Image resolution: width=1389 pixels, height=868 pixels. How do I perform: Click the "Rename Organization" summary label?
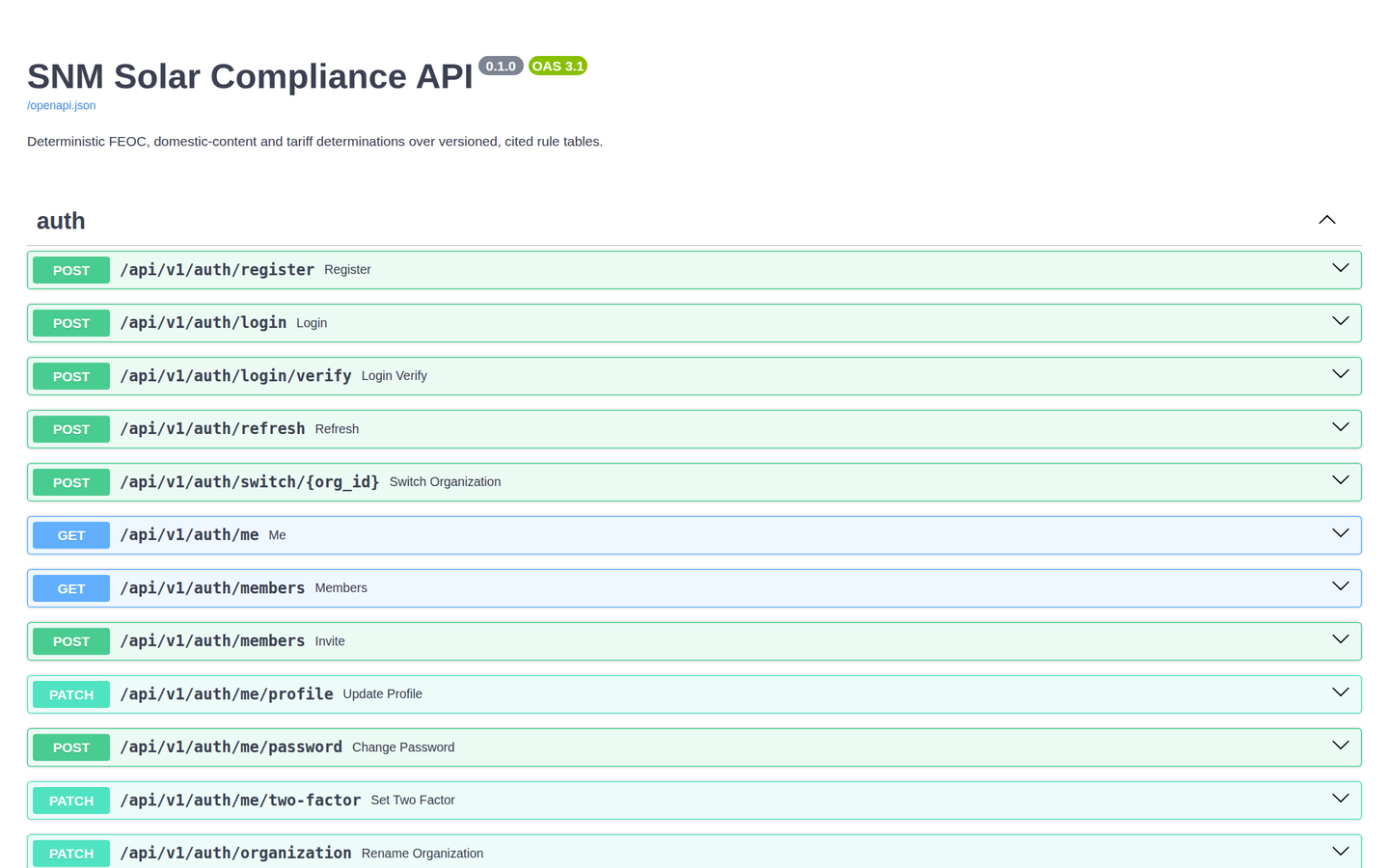(x=422, y=854)
